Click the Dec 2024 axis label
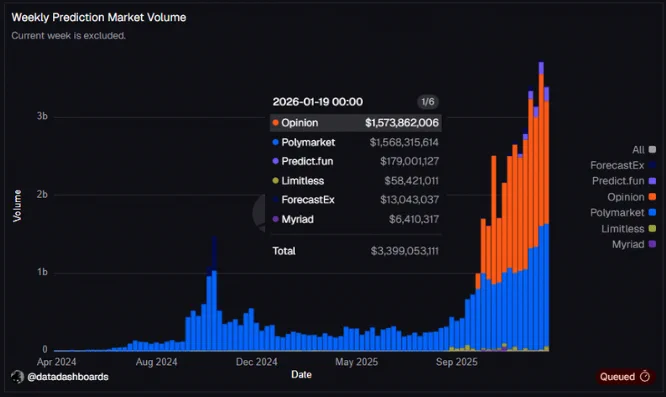666x397 pixels. (x=257, y=362)
